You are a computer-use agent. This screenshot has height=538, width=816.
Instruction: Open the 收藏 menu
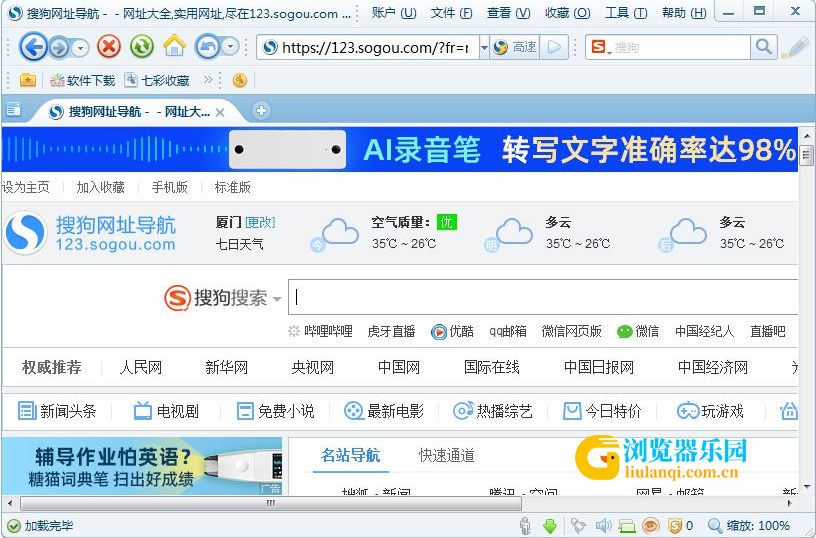pos(567,12)
